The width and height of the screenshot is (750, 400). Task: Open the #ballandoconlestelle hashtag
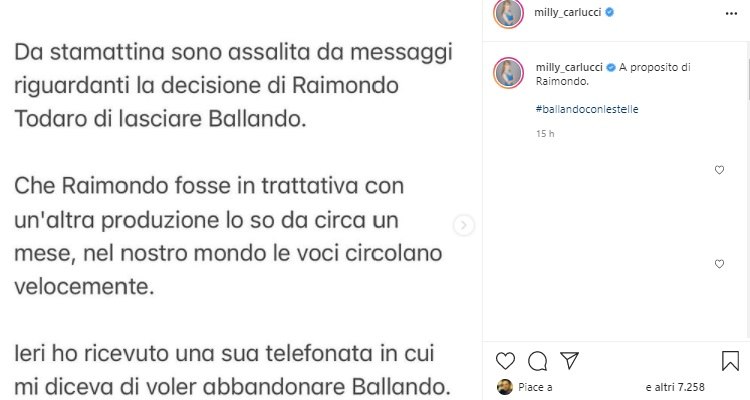tap(587, 109)
